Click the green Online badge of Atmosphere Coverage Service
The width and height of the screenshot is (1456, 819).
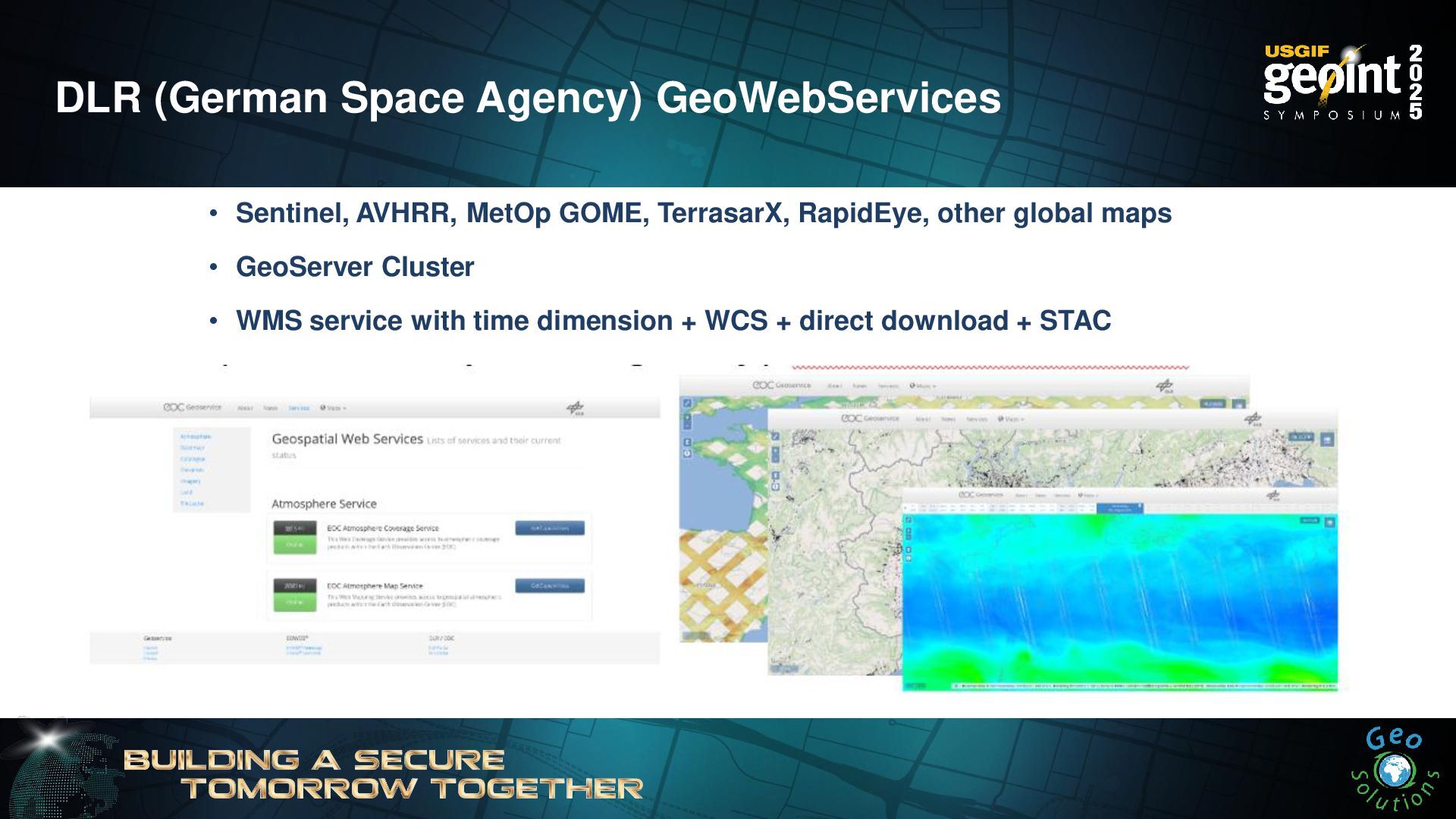pyautogui.click(x=294, y=544)
